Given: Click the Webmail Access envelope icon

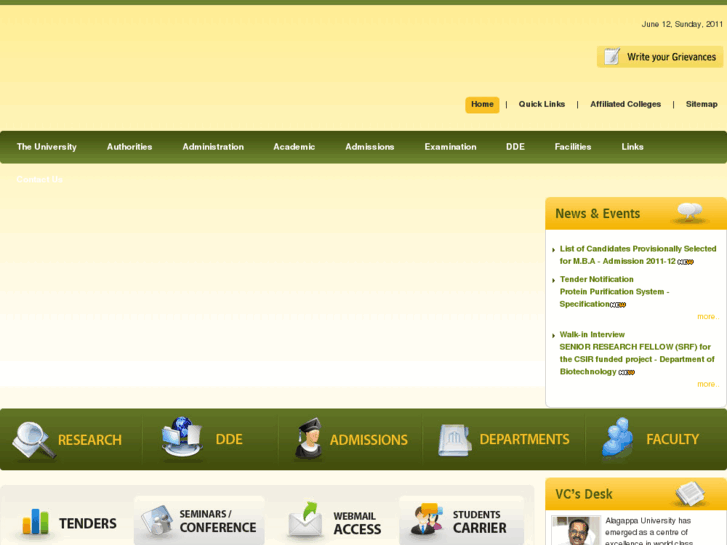Looking at the screenshot, I should pos(305,520).
